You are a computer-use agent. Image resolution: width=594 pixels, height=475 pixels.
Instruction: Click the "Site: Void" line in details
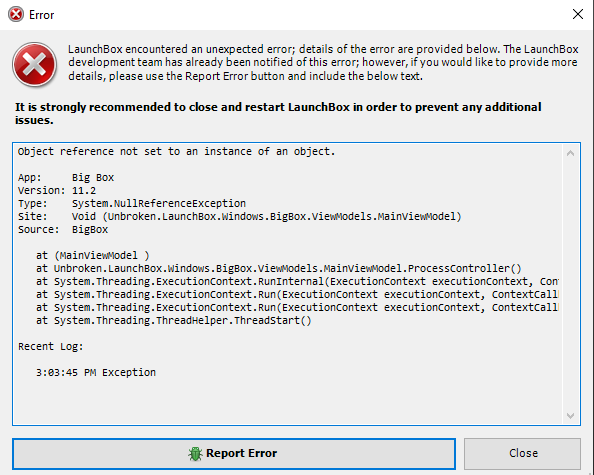click(x=239, y=216)
